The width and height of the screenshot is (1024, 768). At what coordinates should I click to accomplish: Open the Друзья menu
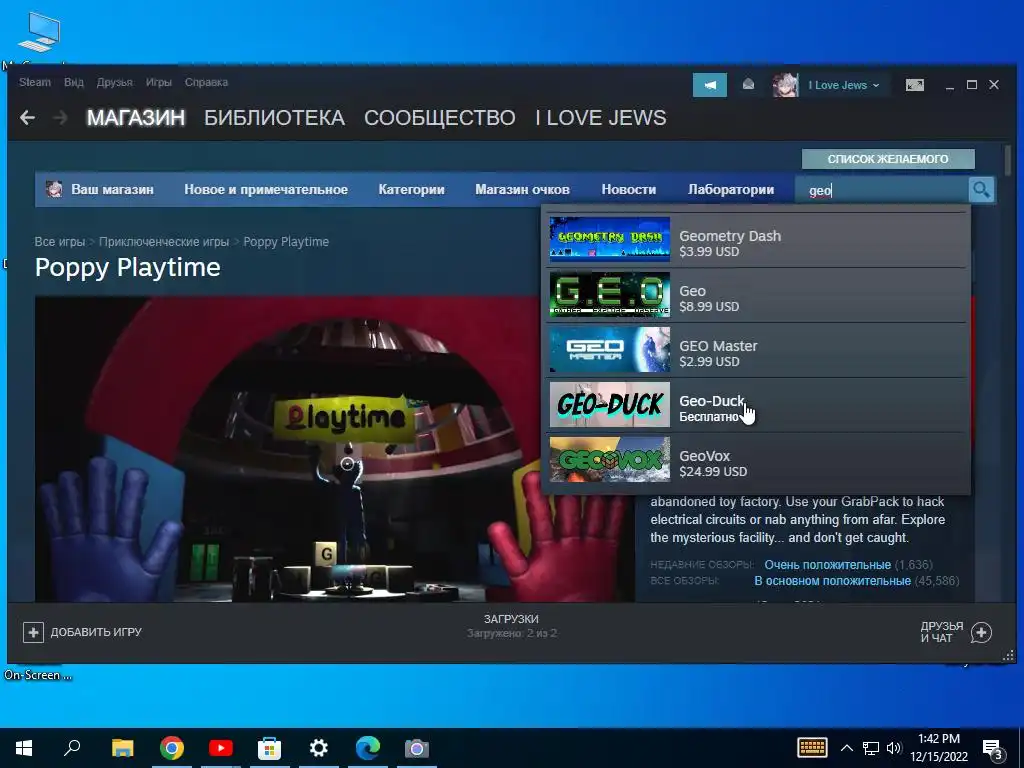(114, 82)
